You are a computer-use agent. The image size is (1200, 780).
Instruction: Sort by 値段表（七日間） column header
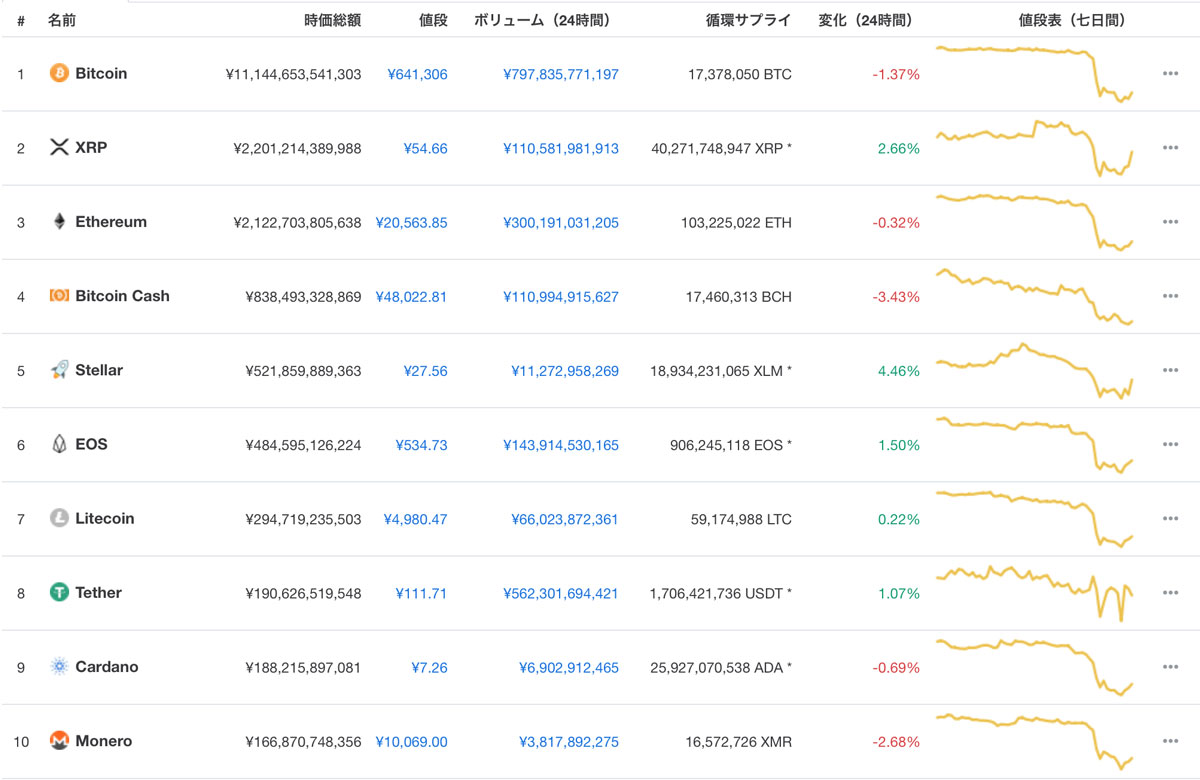point(1071,19)
